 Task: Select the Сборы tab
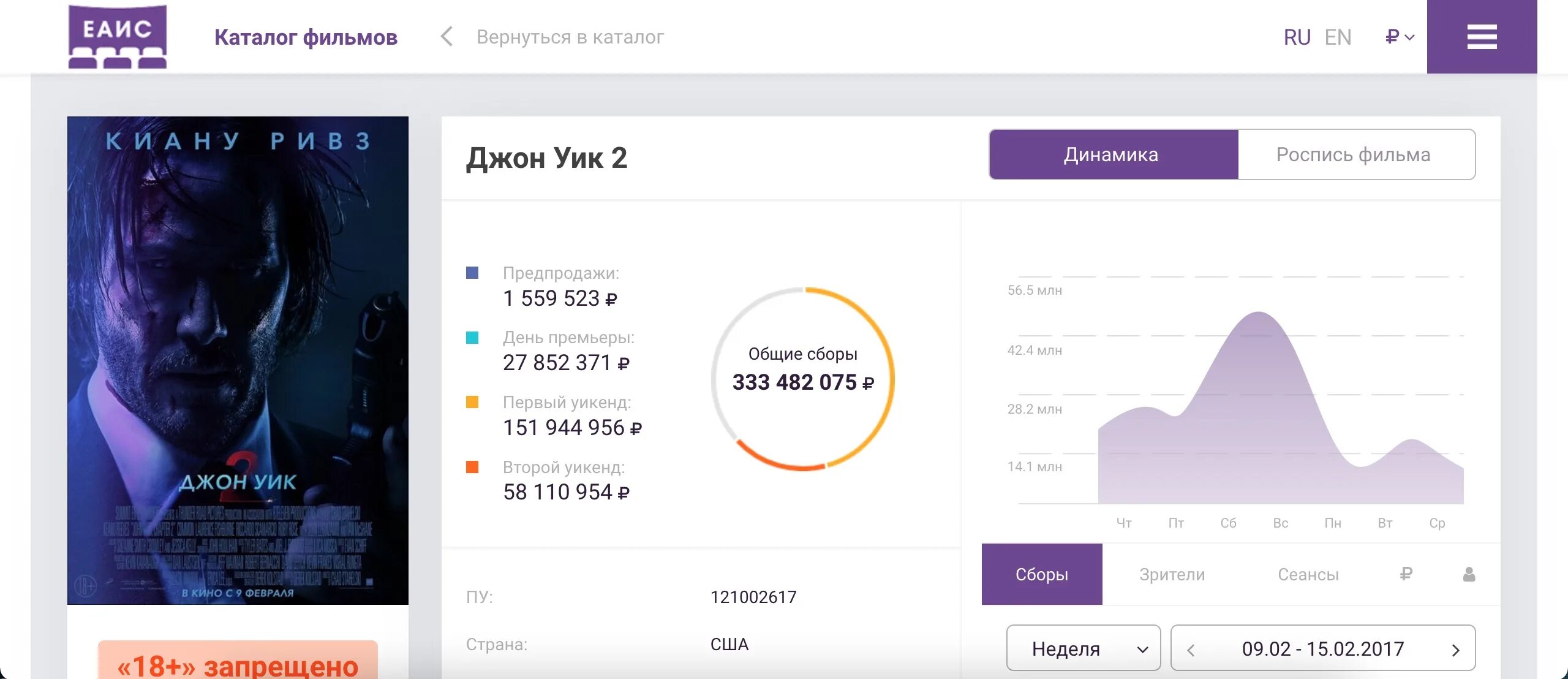(x=1042, y=574)
